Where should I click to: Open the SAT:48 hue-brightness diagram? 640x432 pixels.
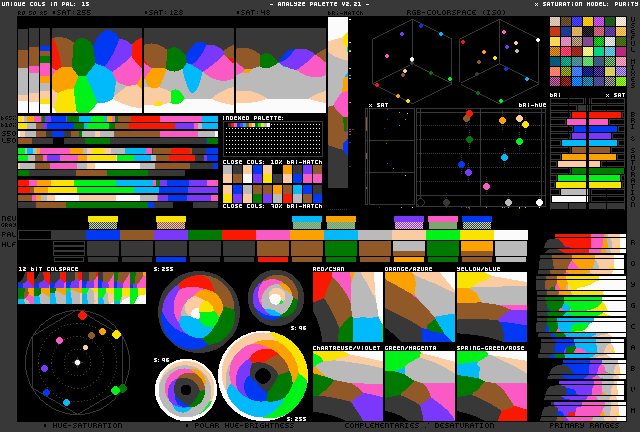281,70
